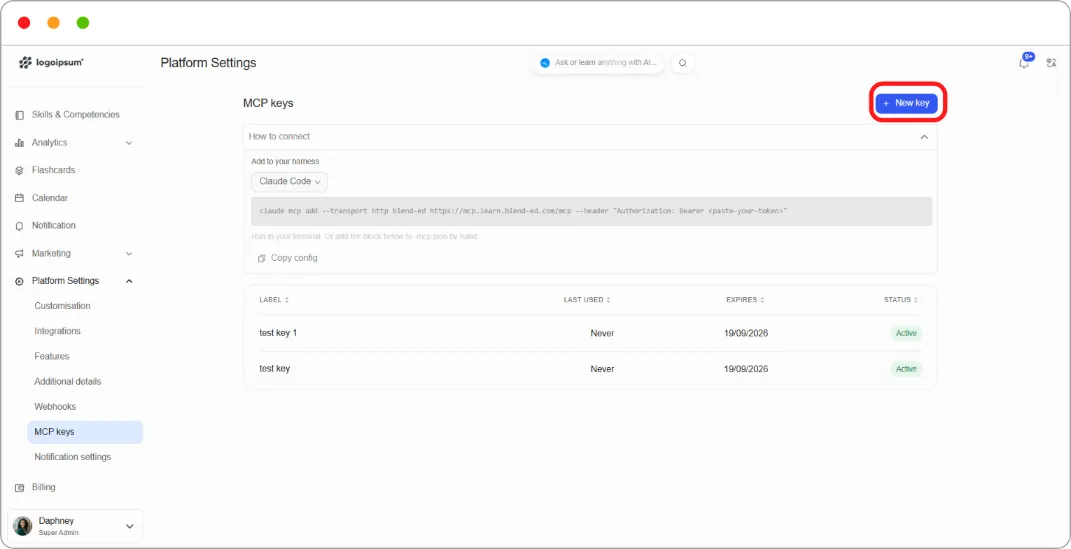
Task: Sort the table by EXPIRES column
Action: pyautogui.click(x=745, y=300)
